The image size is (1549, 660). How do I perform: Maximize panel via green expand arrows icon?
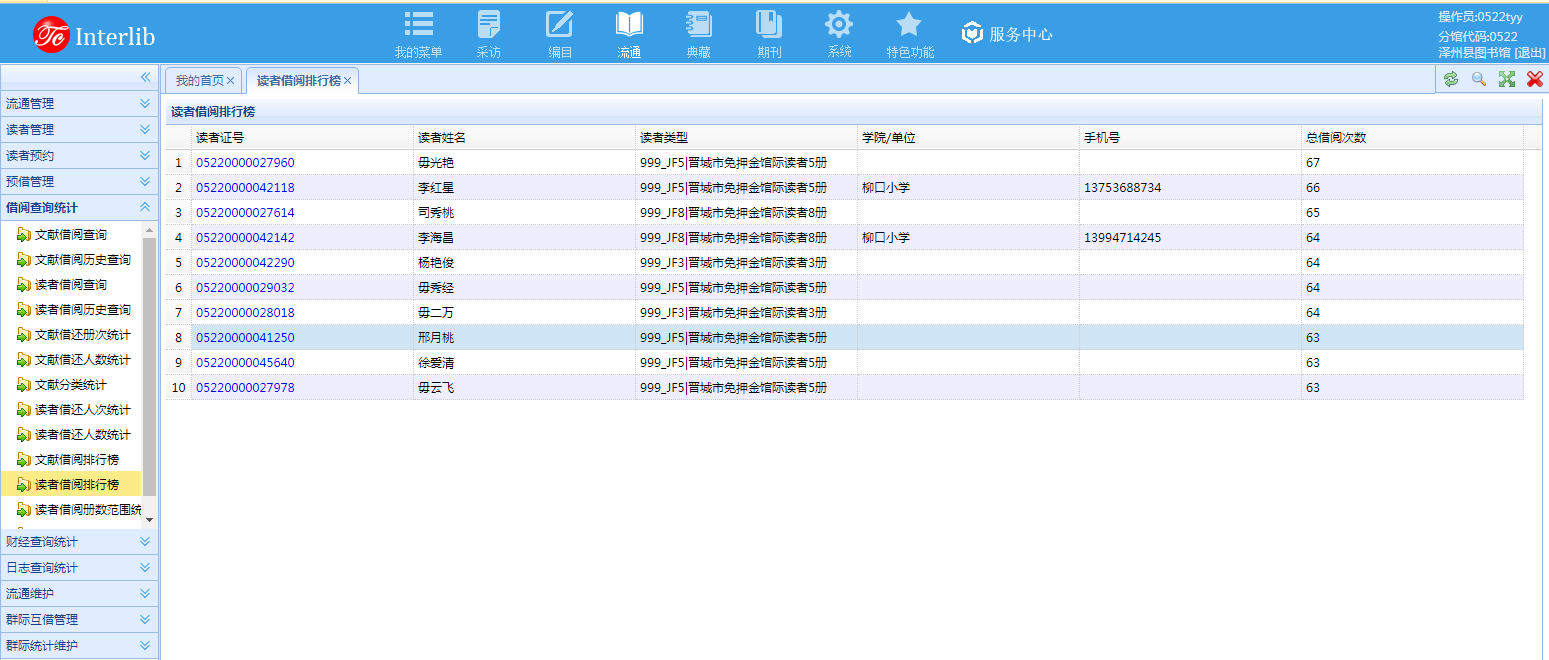click(x=1507, y=79)
